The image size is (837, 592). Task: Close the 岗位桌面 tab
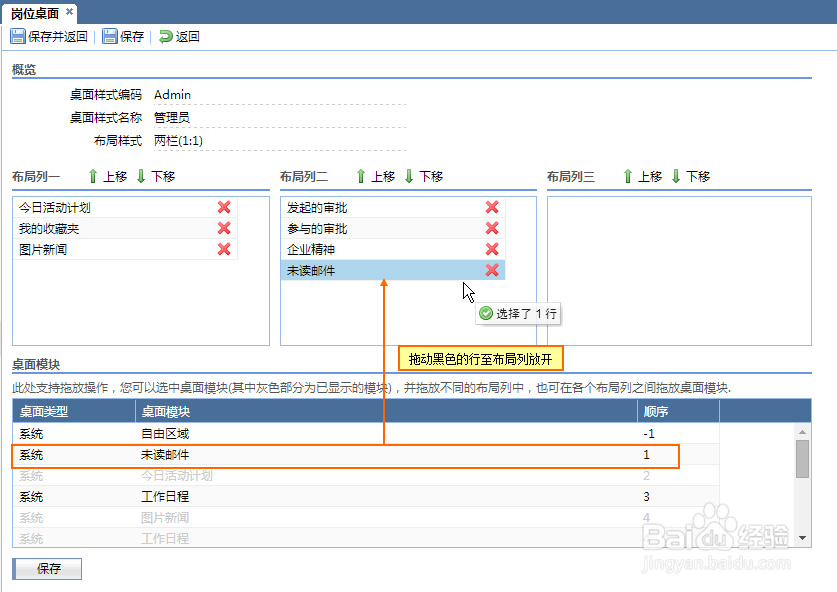pyautogui.click(x=69, y=12)
